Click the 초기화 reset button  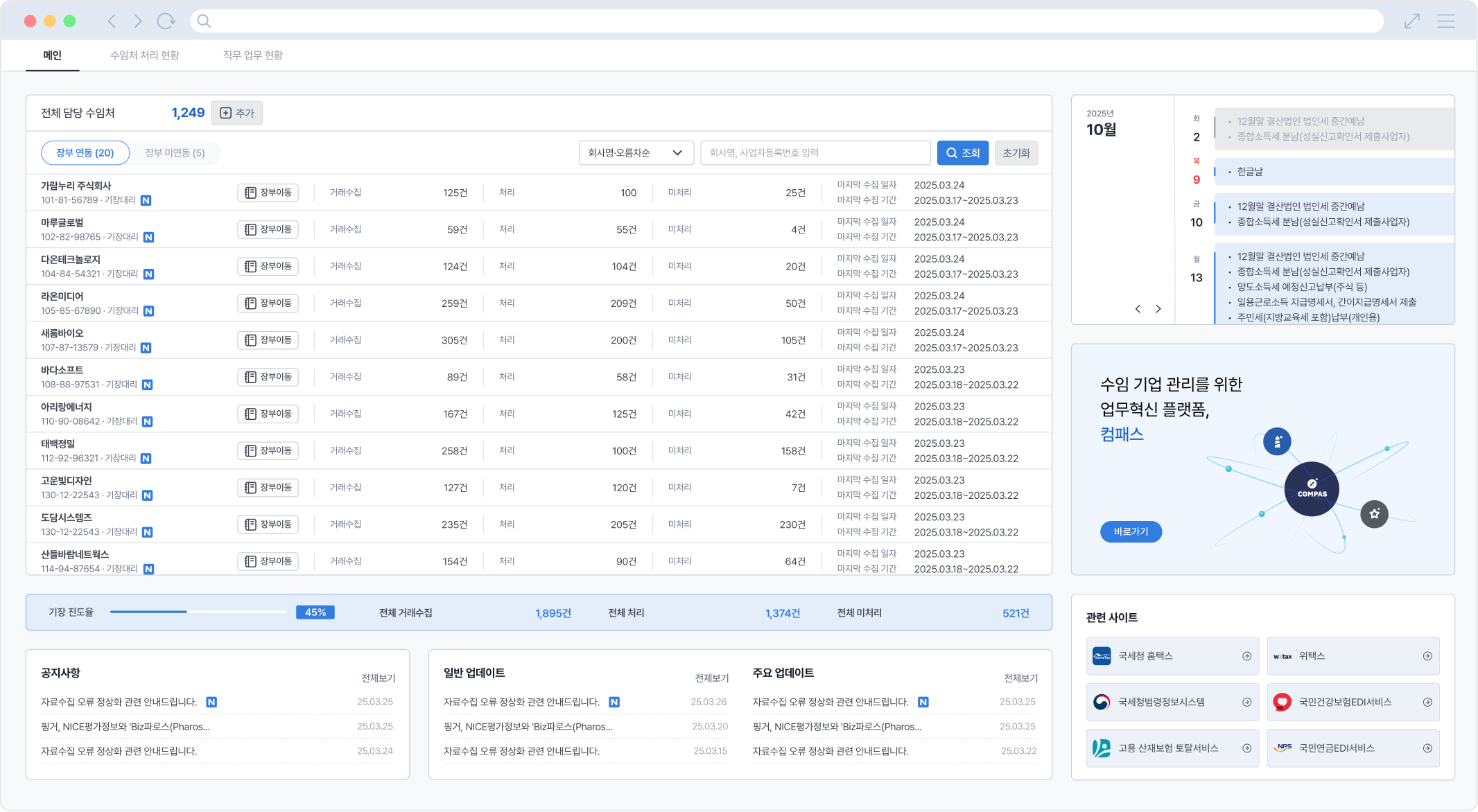[1016, 153]
